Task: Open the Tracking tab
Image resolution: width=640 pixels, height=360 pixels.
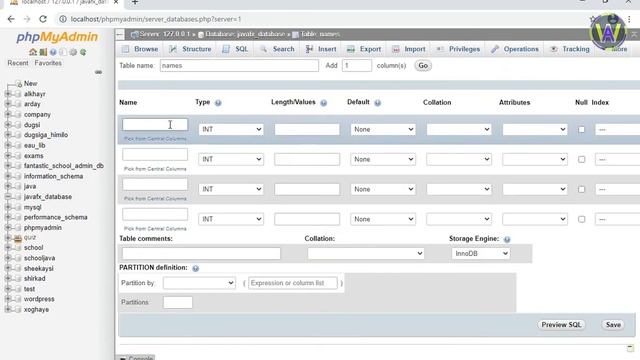Action: pos(570,49)
